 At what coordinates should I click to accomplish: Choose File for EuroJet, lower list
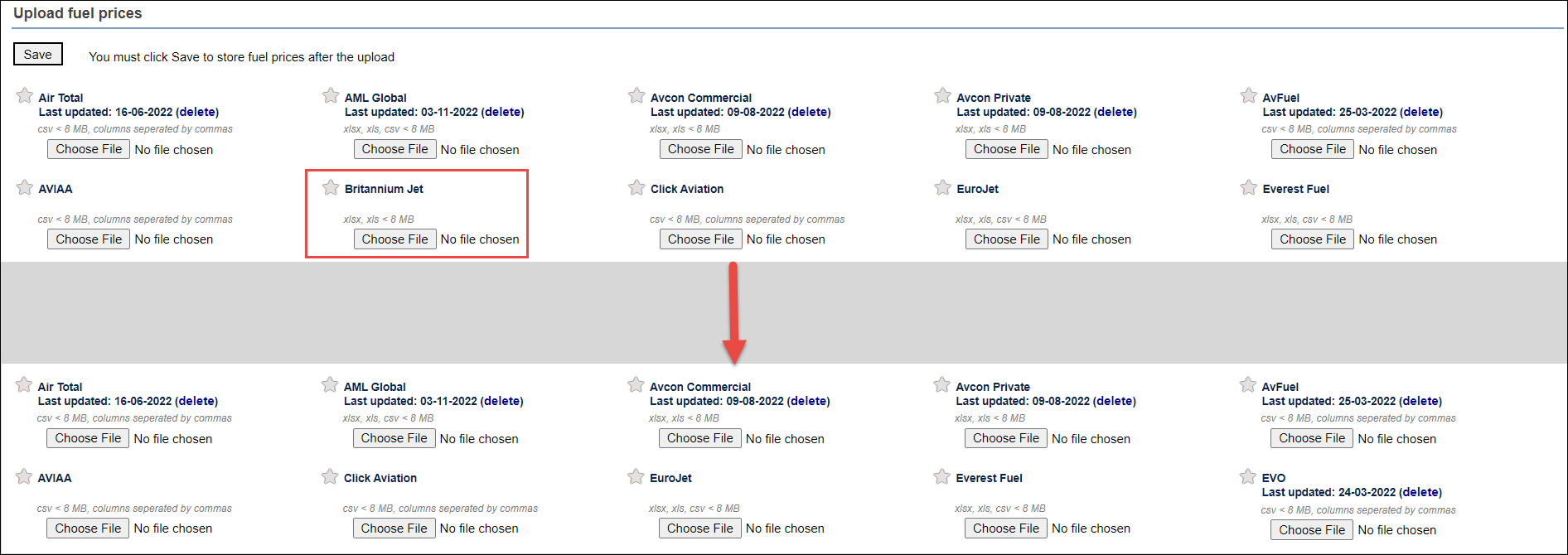pyautogui.click(x=700, y=528)
